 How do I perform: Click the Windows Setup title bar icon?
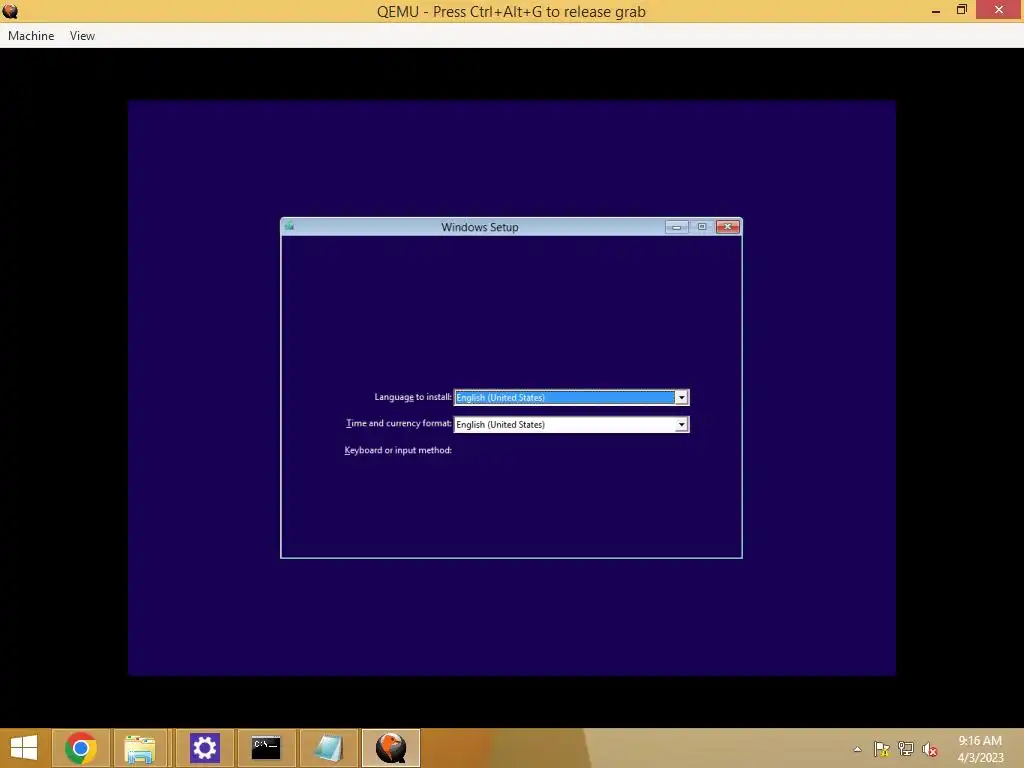click(x=289, y=227)
